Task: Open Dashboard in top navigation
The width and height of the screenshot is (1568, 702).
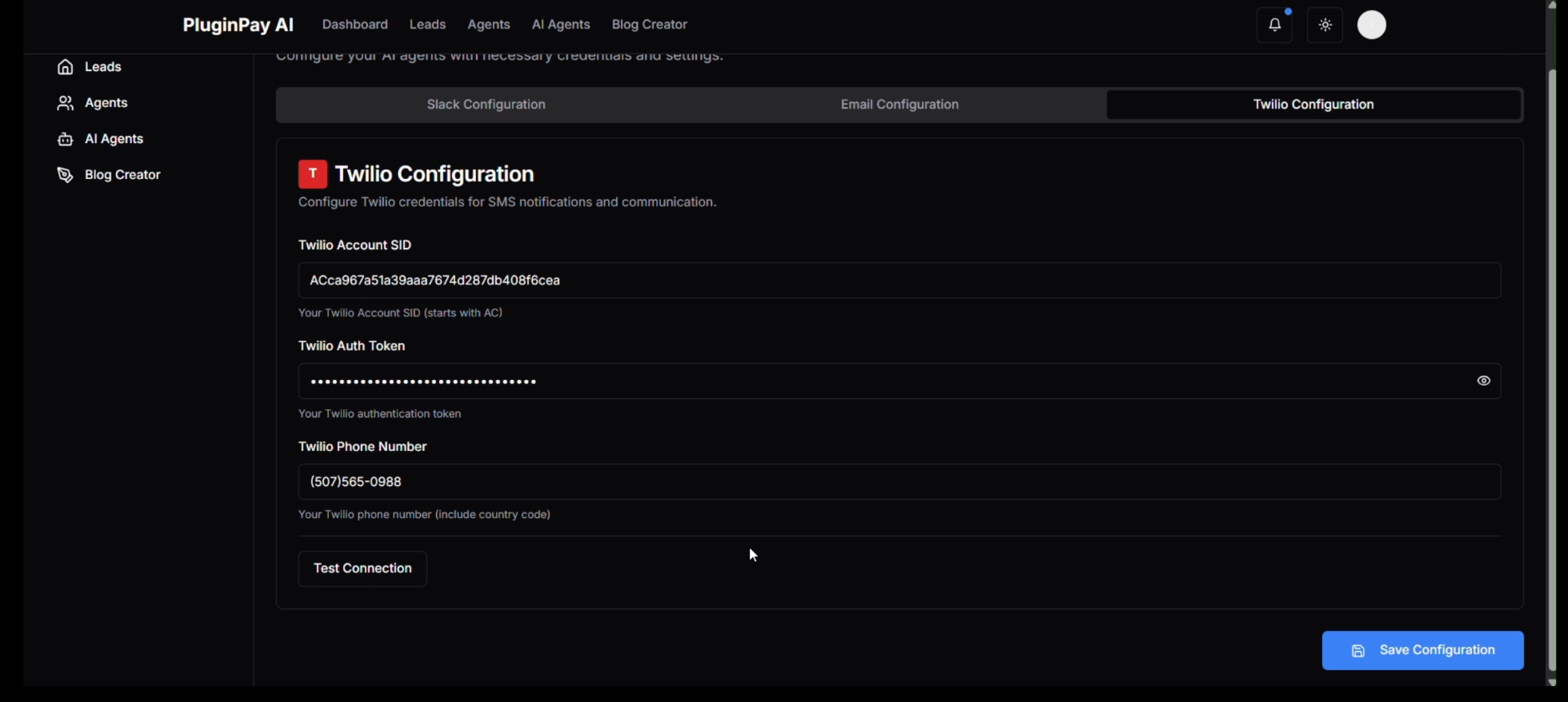Action: [x=355, y=24]
